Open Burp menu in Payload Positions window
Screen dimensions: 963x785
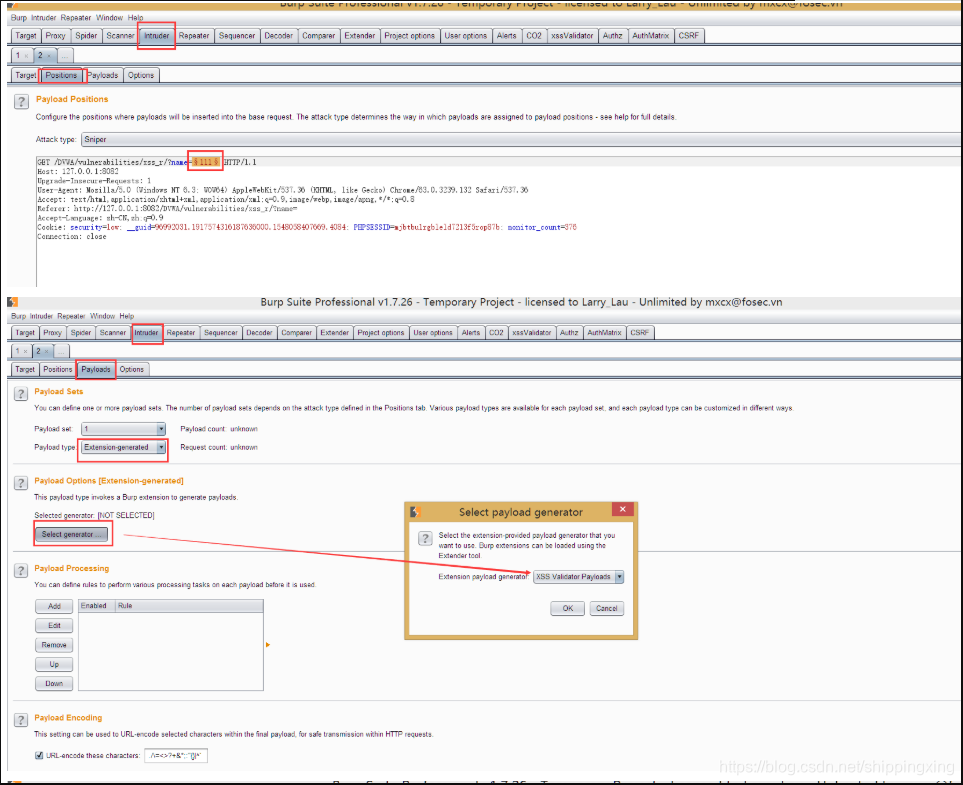(x=18, y=18)
